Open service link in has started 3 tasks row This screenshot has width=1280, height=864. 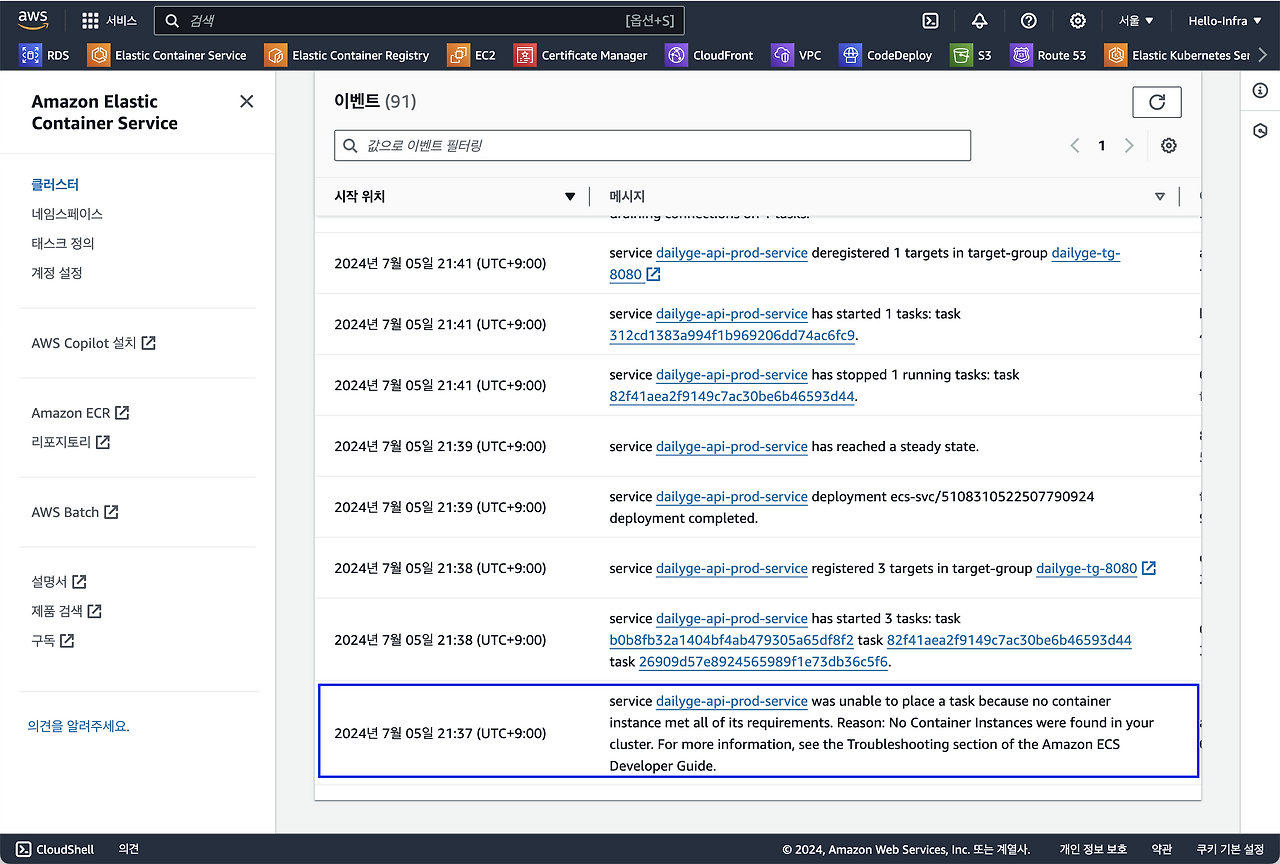tap(732, 618)
